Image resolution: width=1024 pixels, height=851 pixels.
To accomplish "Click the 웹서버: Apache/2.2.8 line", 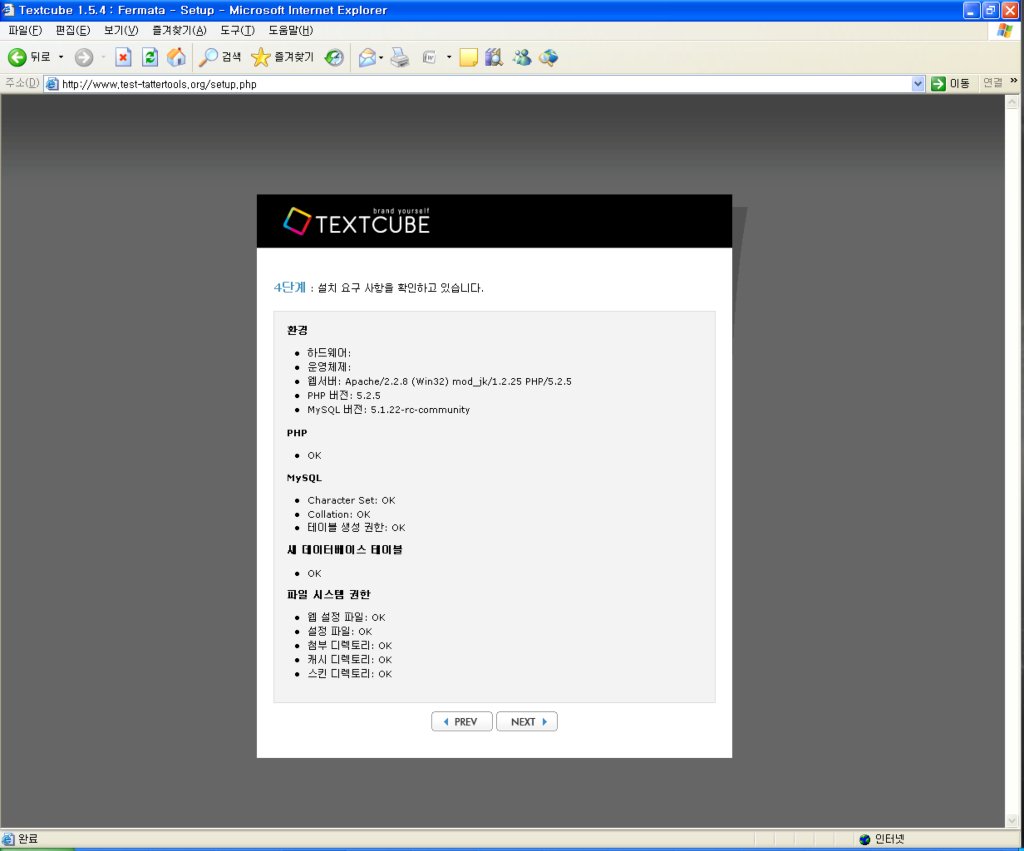I will pos(440,381).
